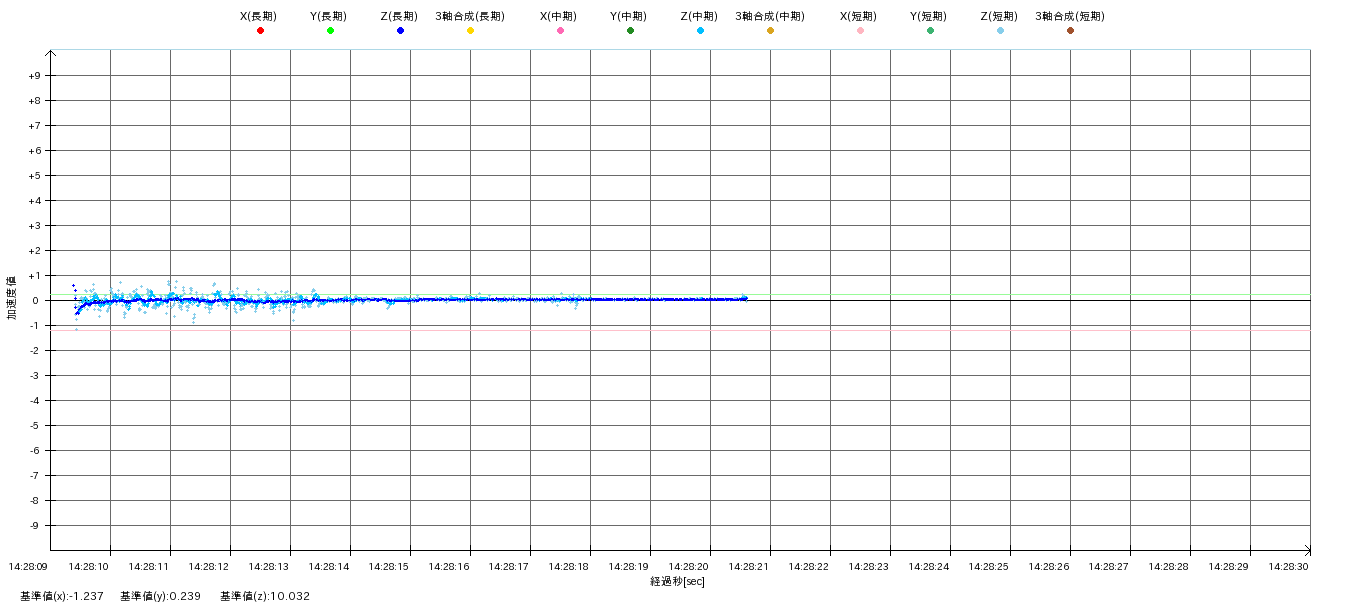Select the 基準値(z):10.032 readout
The width and height of the screenshot is (1350, 610).
(265, 596)
